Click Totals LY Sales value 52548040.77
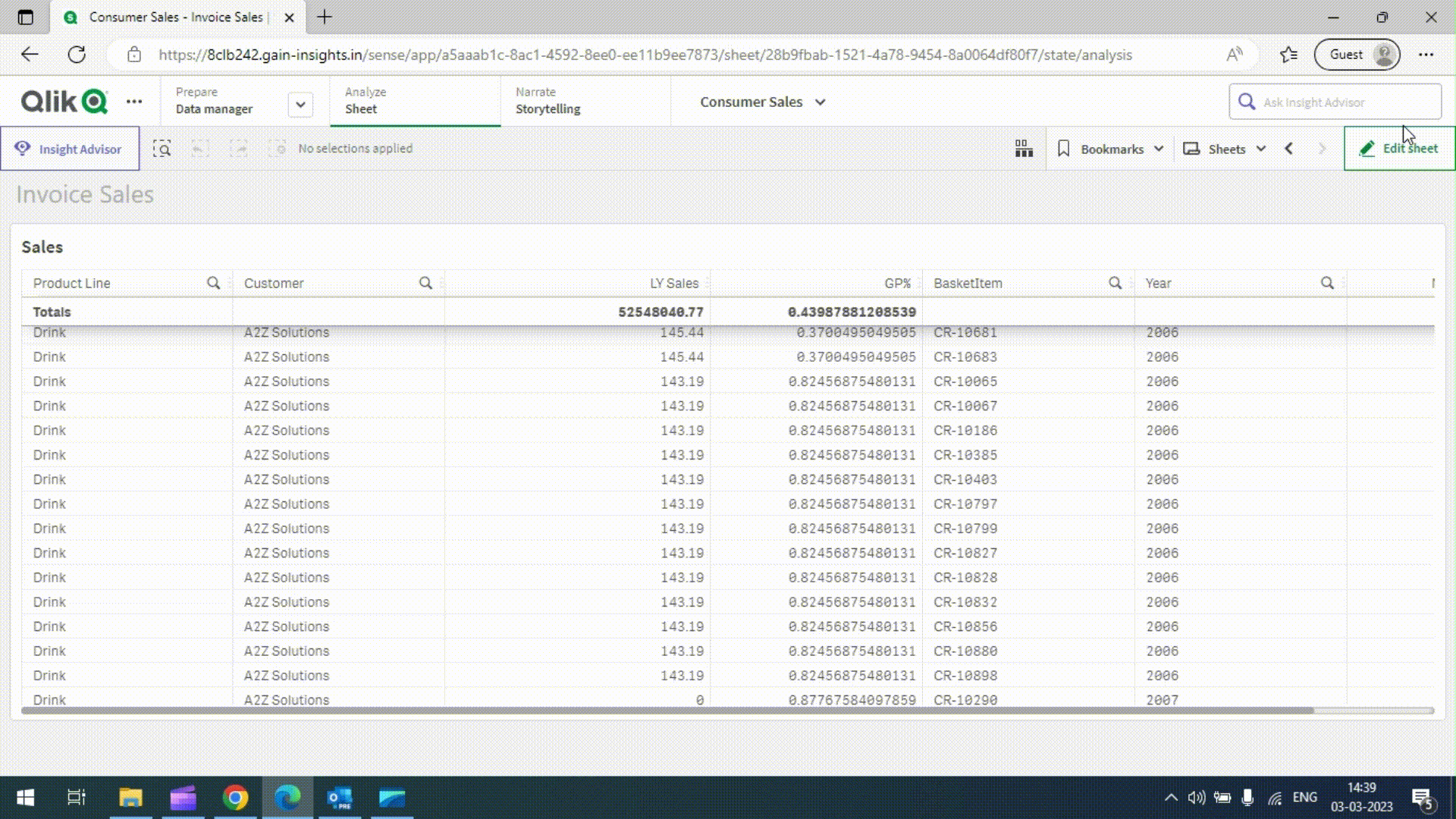This screenshot has width=1456, height=819. tap(661, 312)
